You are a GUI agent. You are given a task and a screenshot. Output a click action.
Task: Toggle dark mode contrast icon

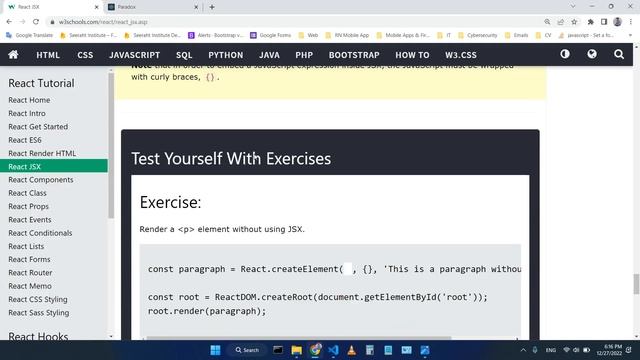click(x=565, y=54)
